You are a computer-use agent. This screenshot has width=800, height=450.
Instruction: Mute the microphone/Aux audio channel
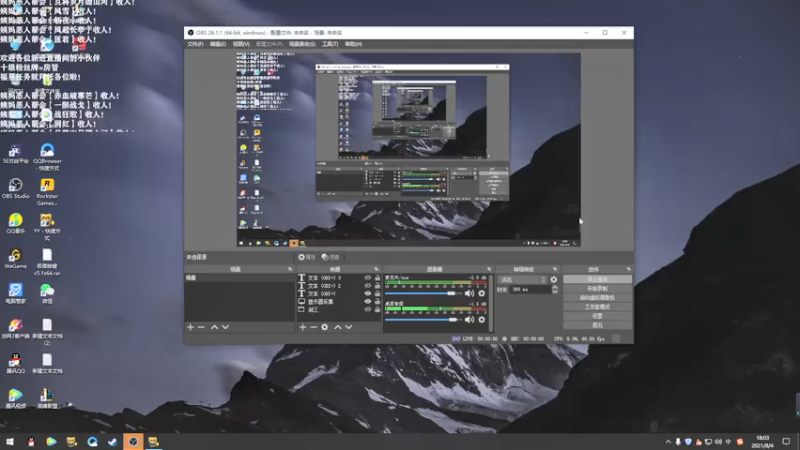point(469,293)
